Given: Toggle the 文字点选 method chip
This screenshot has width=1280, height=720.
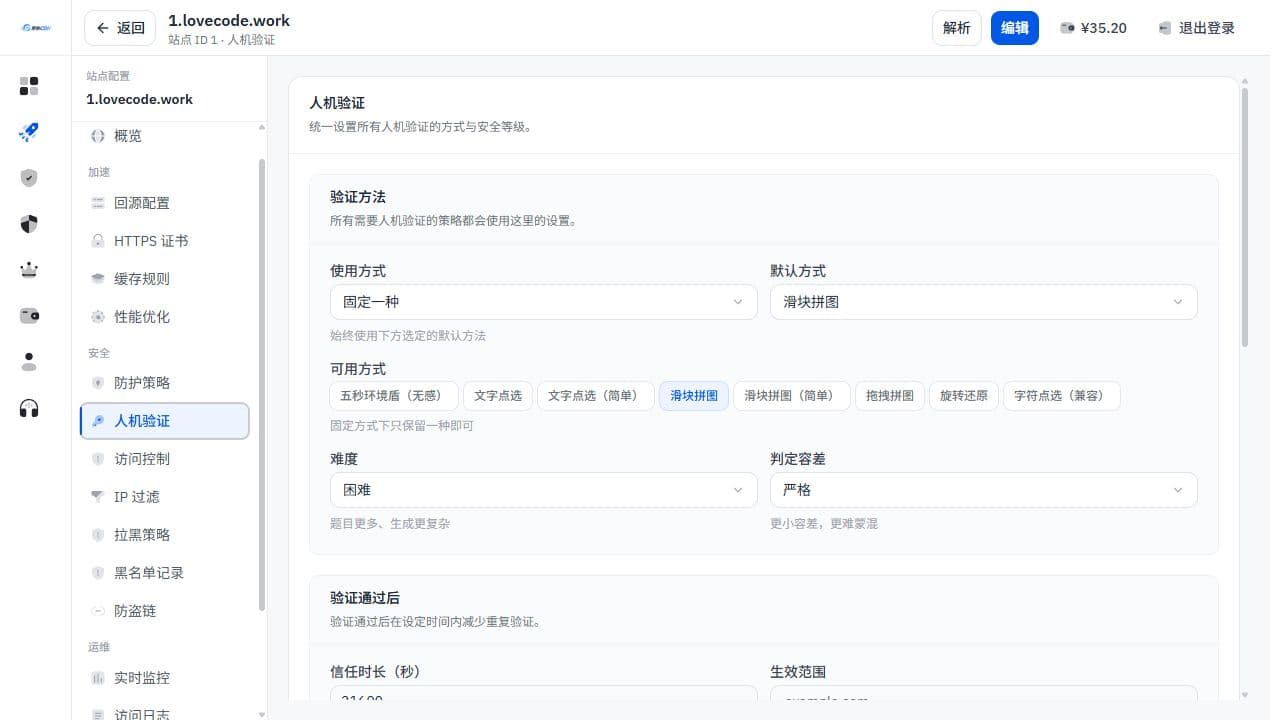Looking at the screenshot, I should [498, 396].
